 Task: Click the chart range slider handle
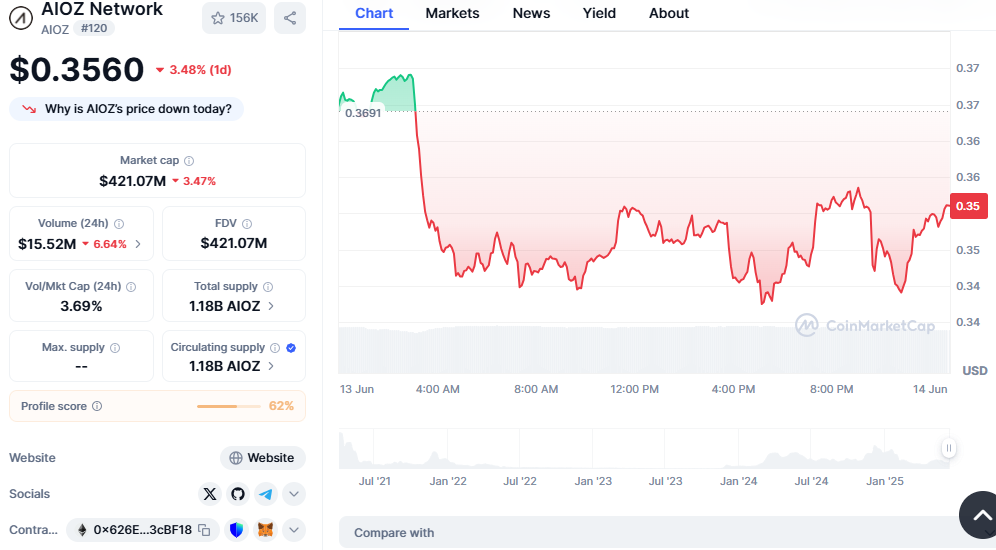948,448
